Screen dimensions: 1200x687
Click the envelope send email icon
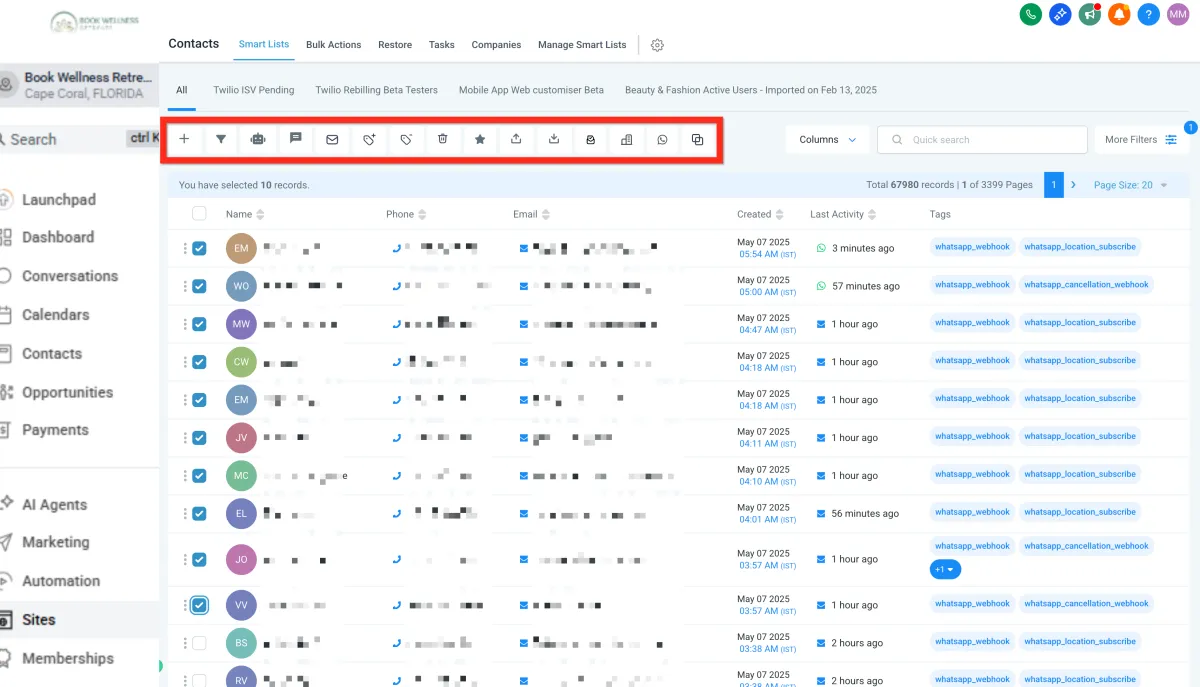click(x=332, y=140)
